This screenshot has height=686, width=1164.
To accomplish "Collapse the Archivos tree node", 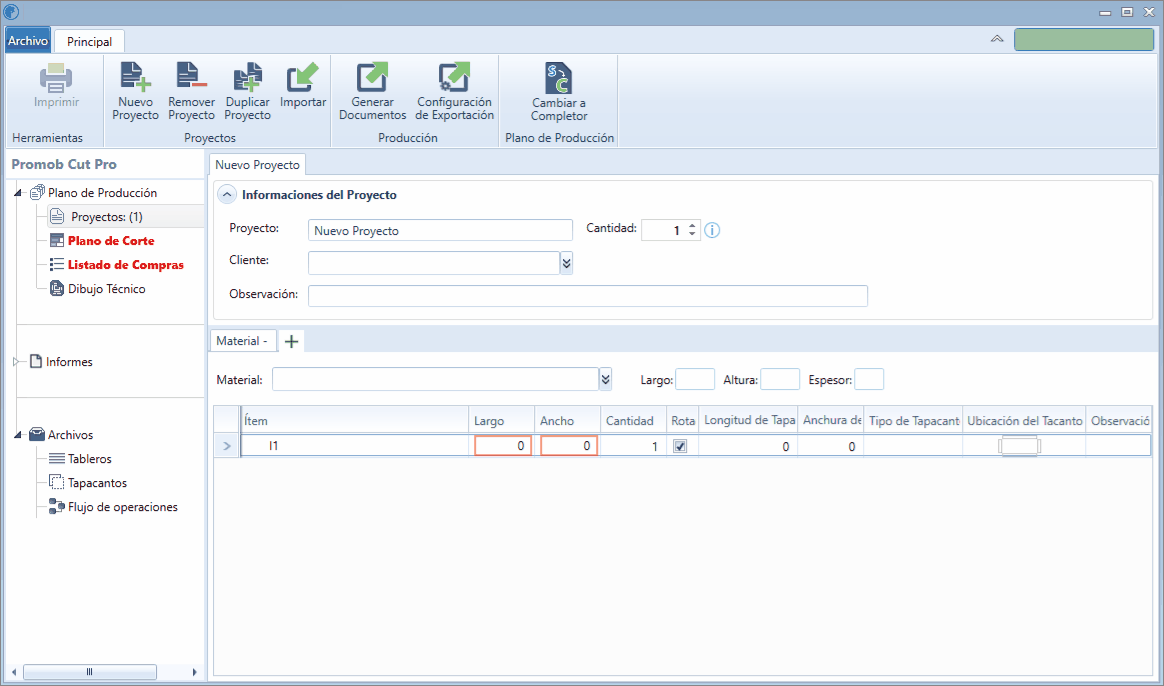I will pos(19,435).
